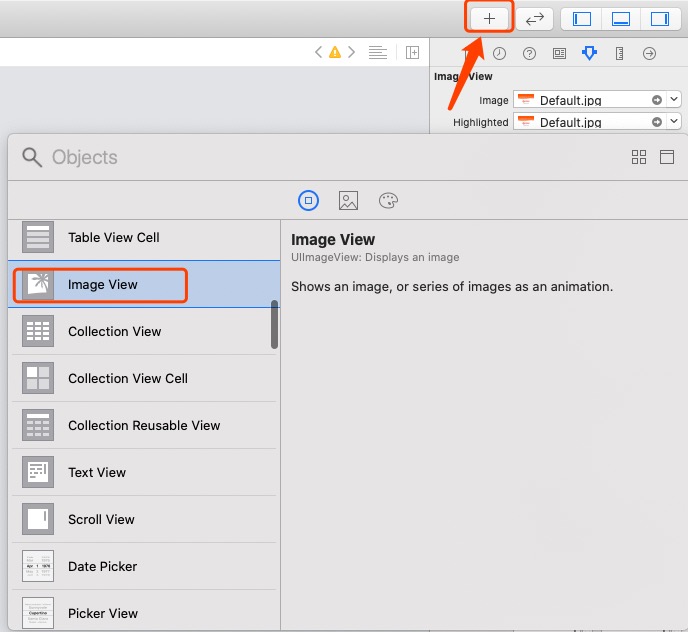688x632 pixels.
Task: Click the code review arrows button
Action: [535, 18]
